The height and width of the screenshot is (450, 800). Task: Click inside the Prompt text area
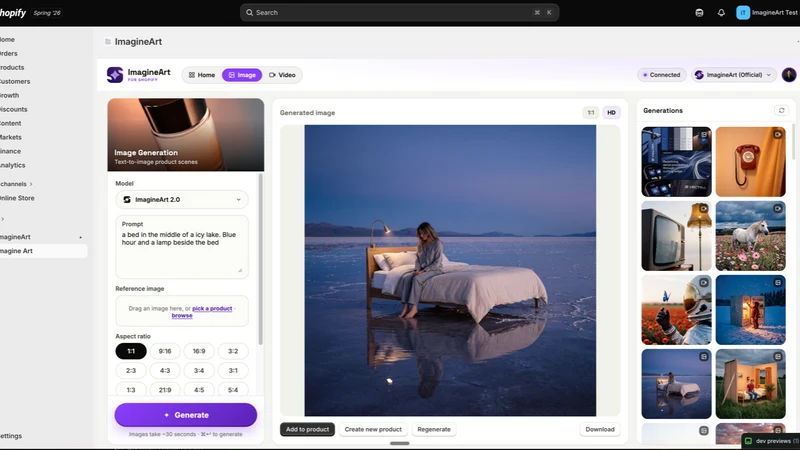click(x=182, y=247)
